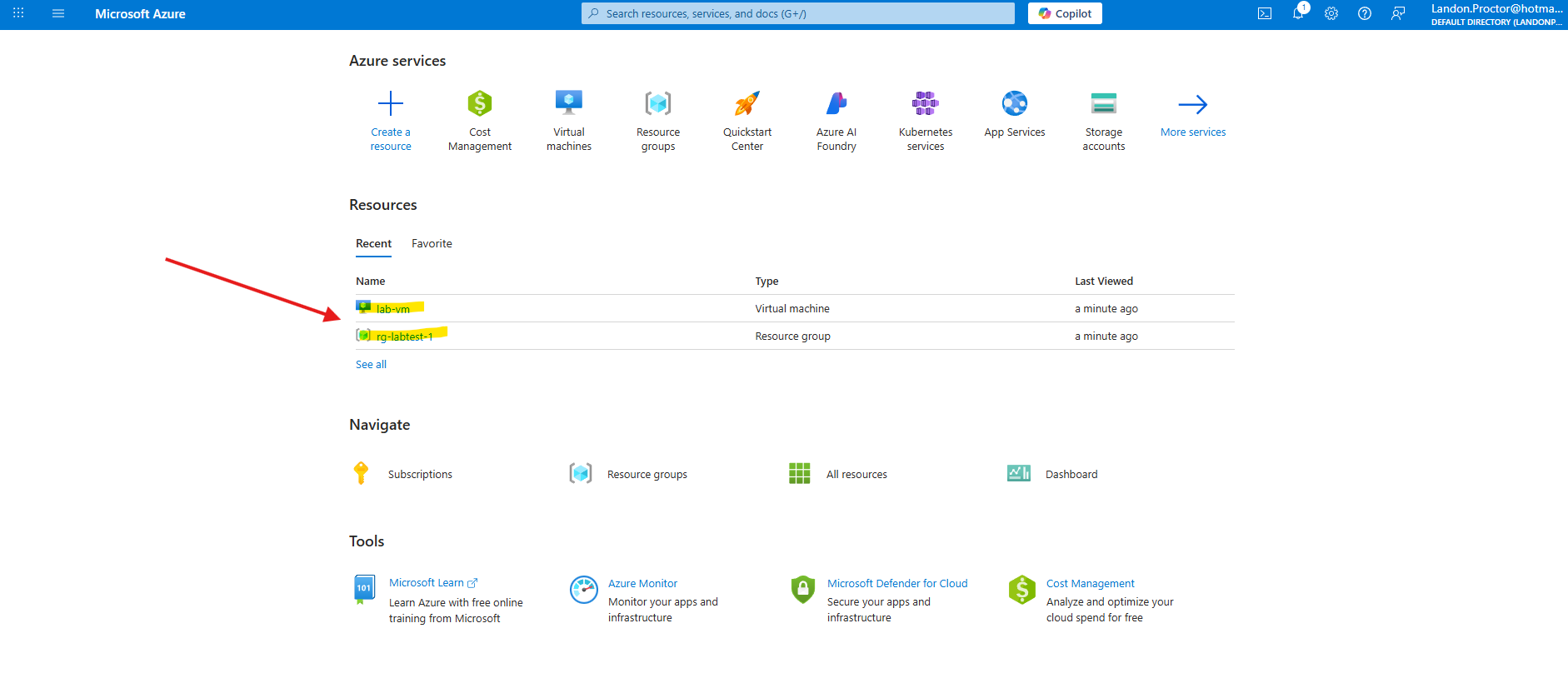Image resolution: width=1568 pixels, height=678 pixels.
Task: Click the Type column header
Action: 767,282
